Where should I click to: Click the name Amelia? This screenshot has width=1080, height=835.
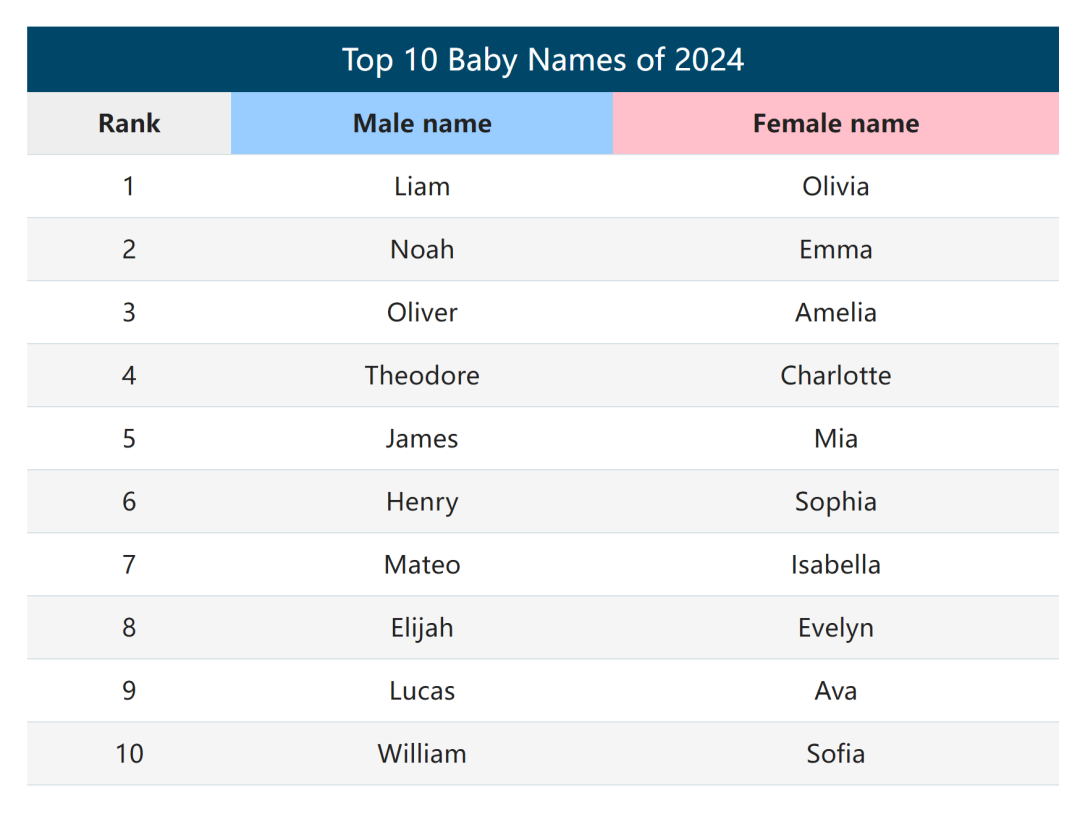pyautogui.click(x=835, y=313)
